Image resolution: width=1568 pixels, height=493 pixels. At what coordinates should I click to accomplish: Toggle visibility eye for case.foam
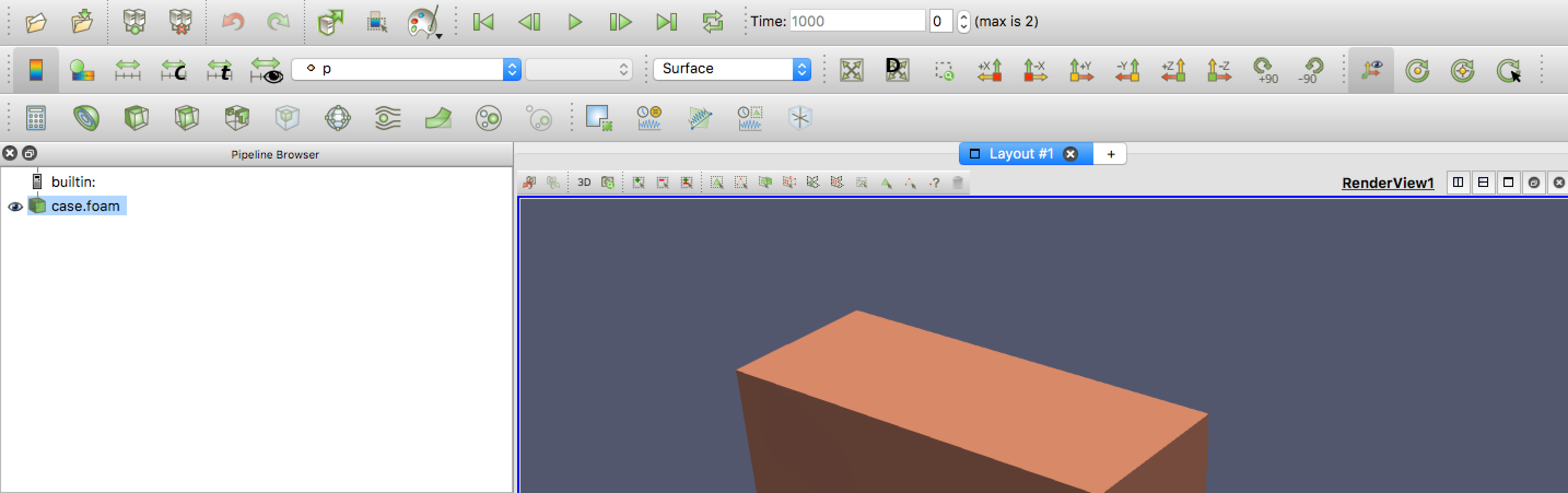point(15,207)
